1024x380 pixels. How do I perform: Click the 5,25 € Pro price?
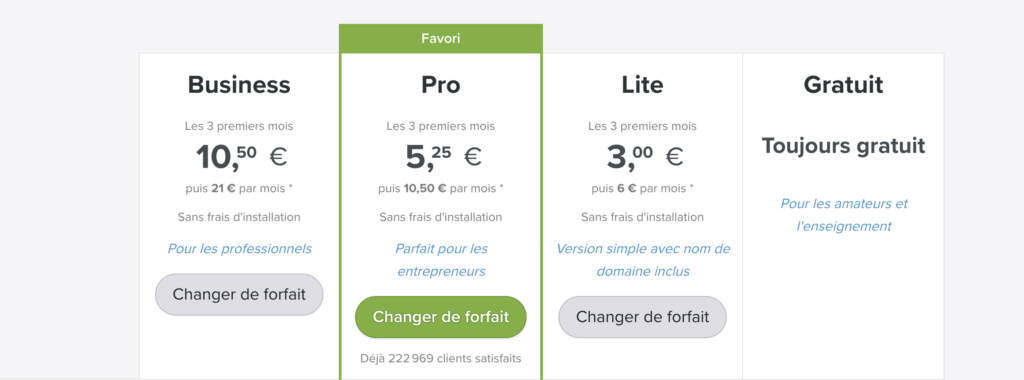(443, 157)
